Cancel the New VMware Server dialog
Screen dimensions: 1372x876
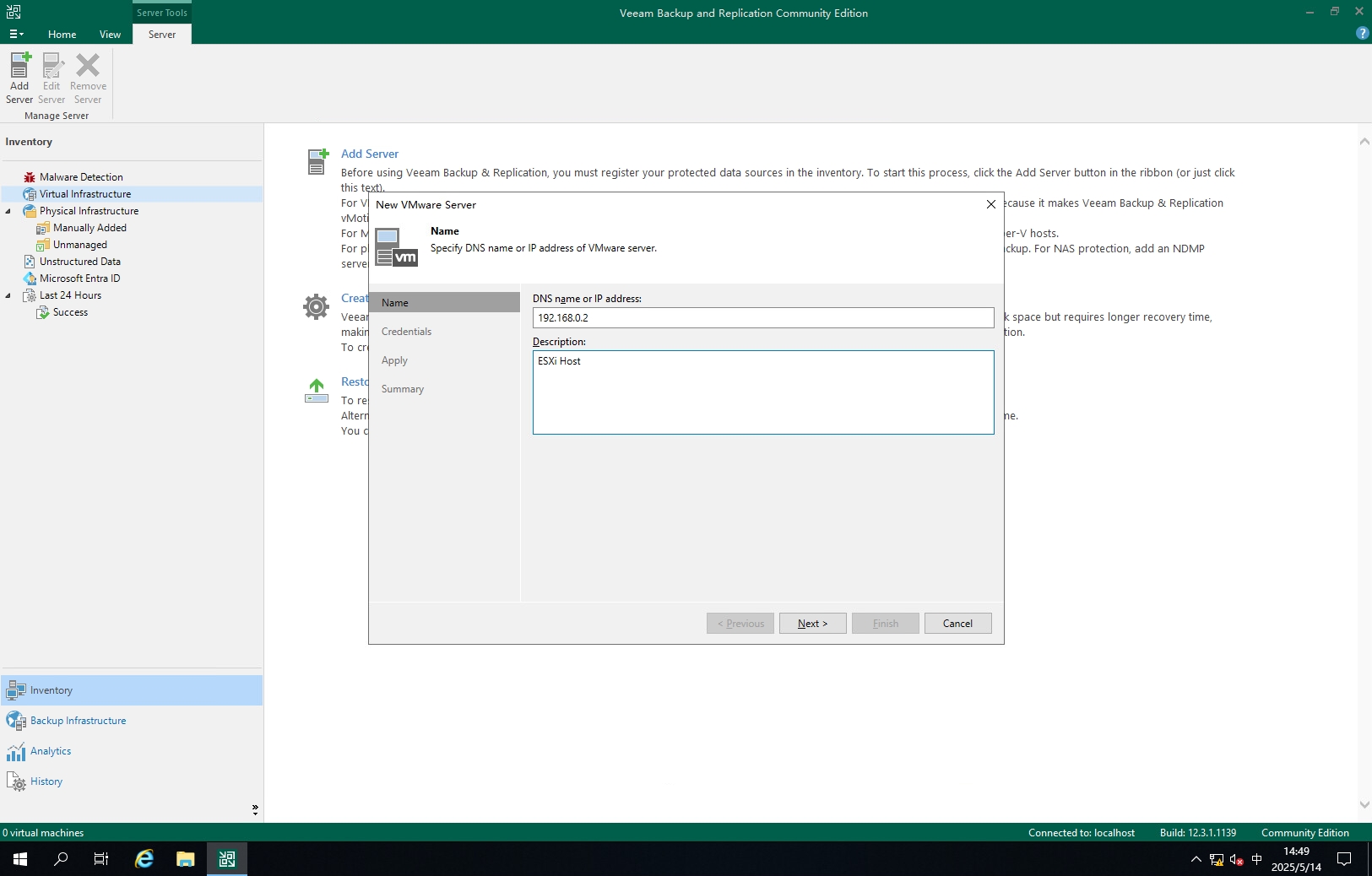(957, 624)
